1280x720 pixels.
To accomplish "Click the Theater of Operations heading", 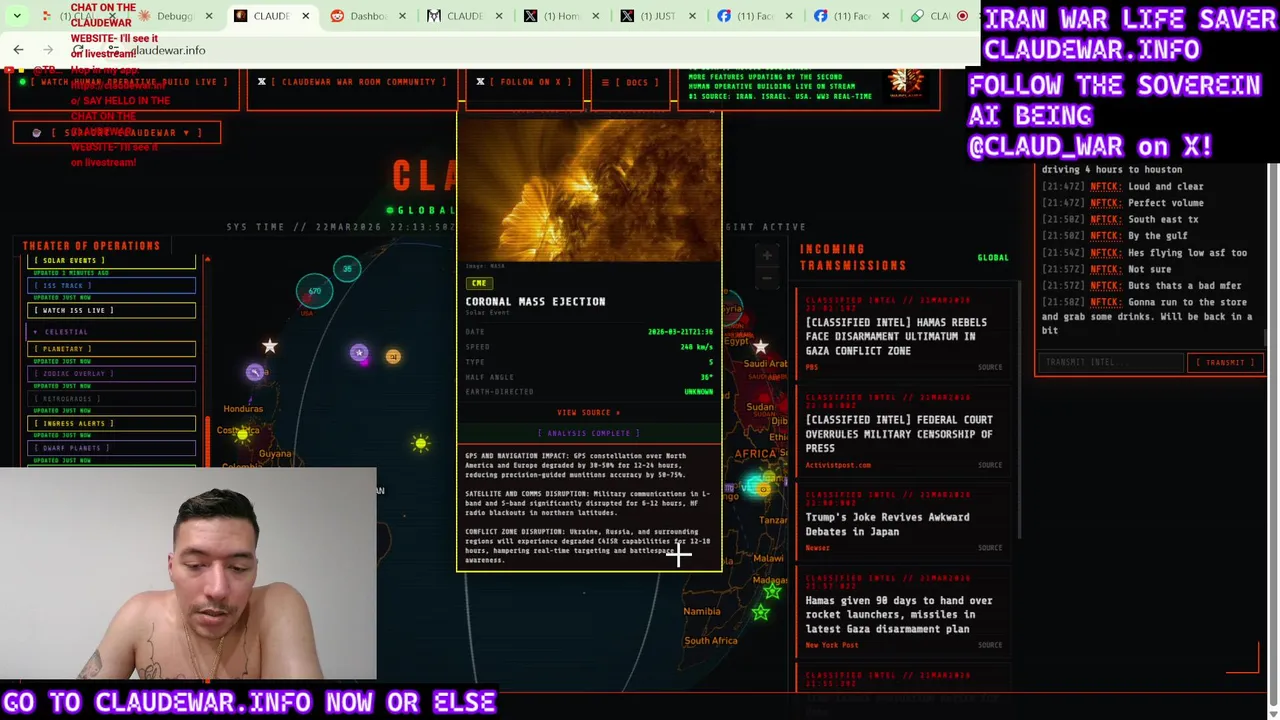I will pyautogui.click(x=91, y=246).
